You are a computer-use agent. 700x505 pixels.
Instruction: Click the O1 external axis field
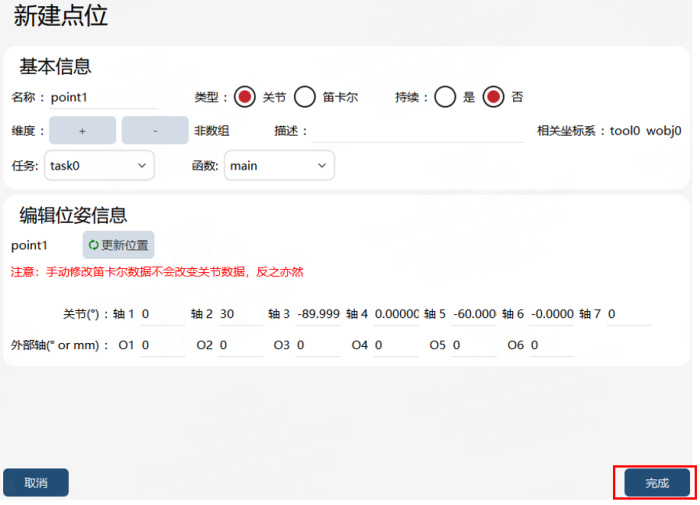162,345
